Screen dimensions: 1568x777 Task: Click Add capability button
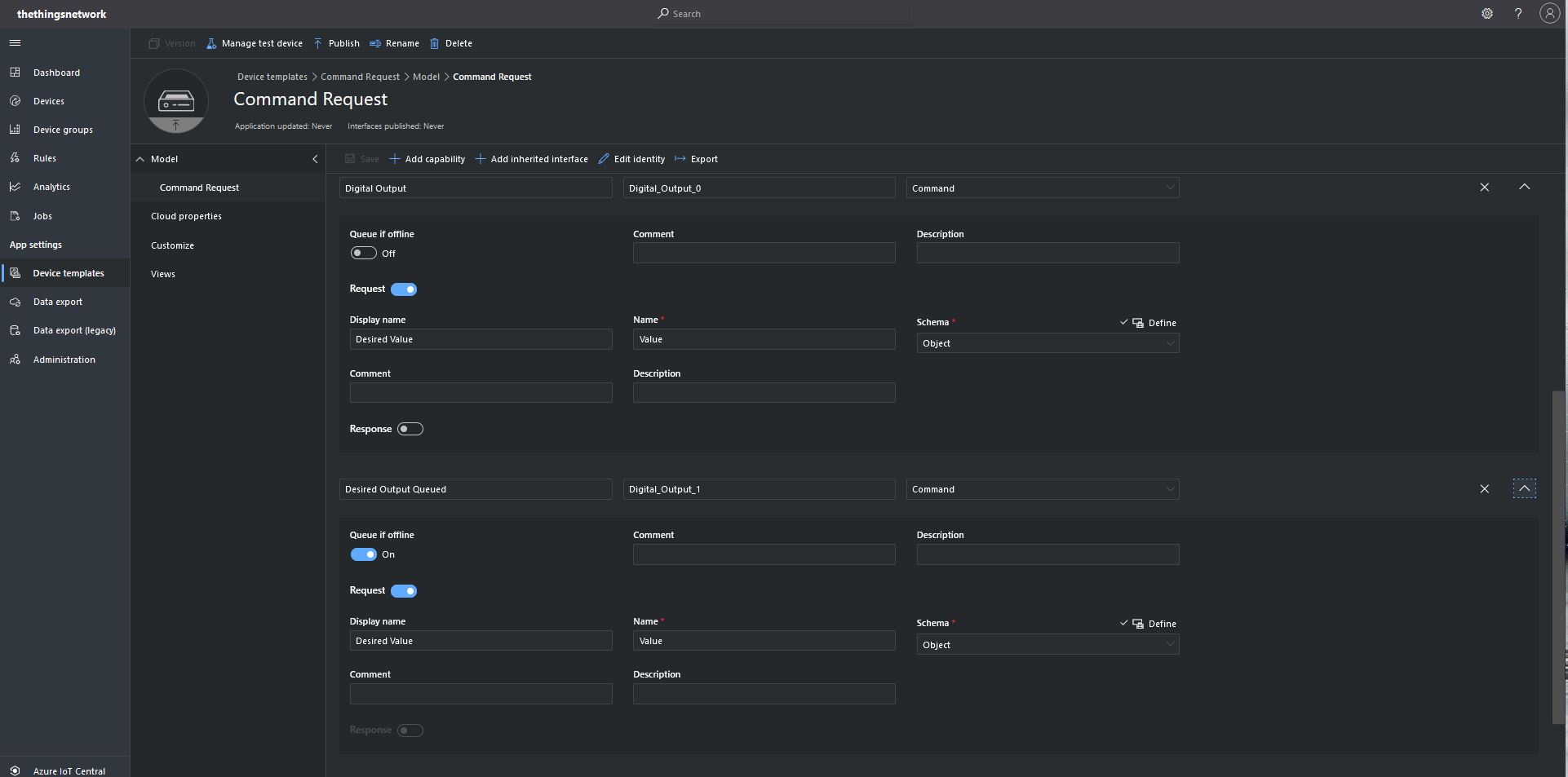[427, 159]
